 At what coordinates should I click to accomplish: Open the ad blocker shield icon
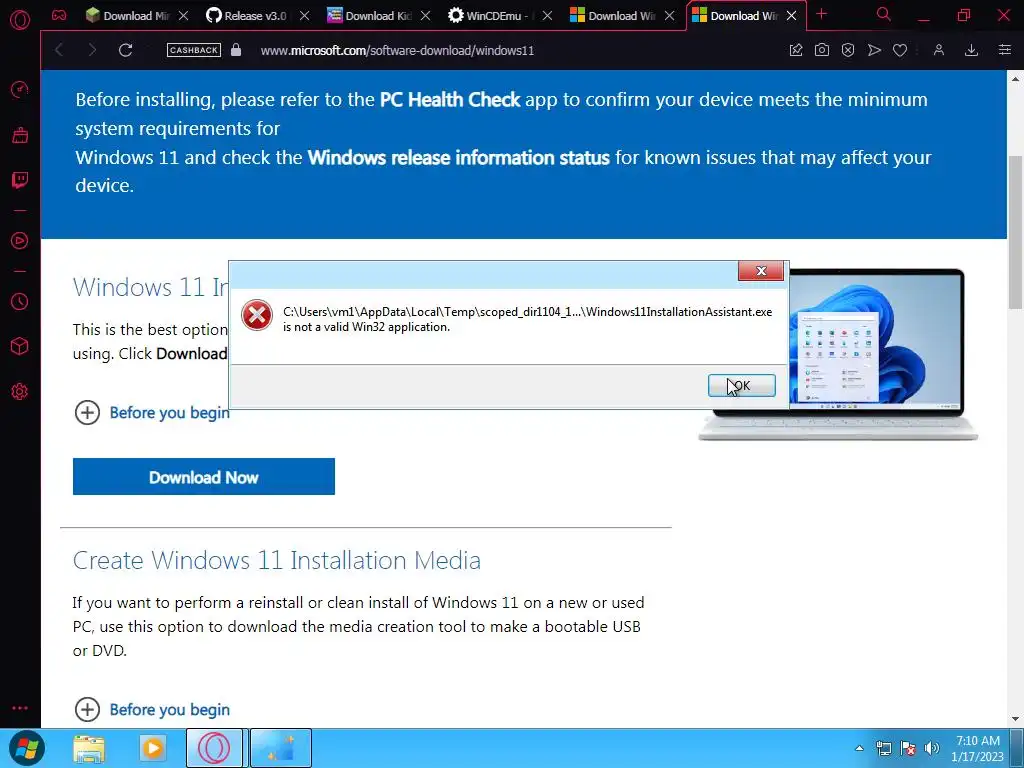tap(848, 50)
